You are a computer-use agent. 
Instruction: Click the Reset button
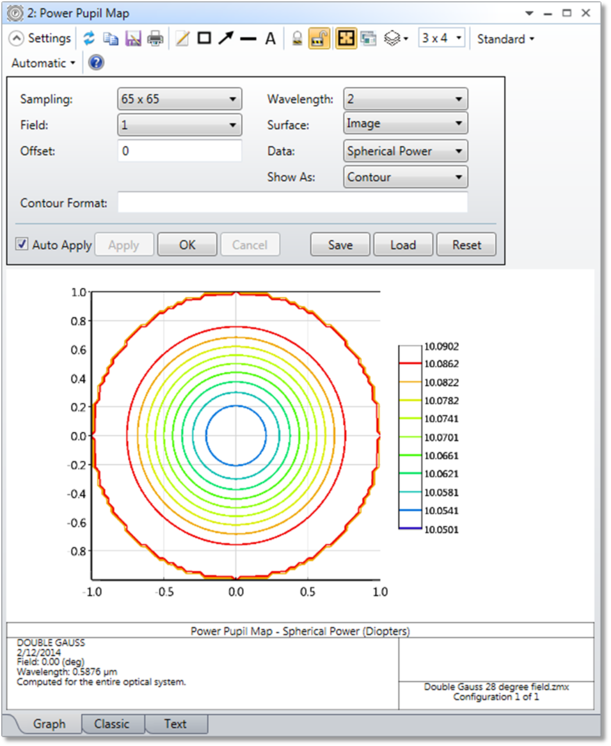coord(466,245)
